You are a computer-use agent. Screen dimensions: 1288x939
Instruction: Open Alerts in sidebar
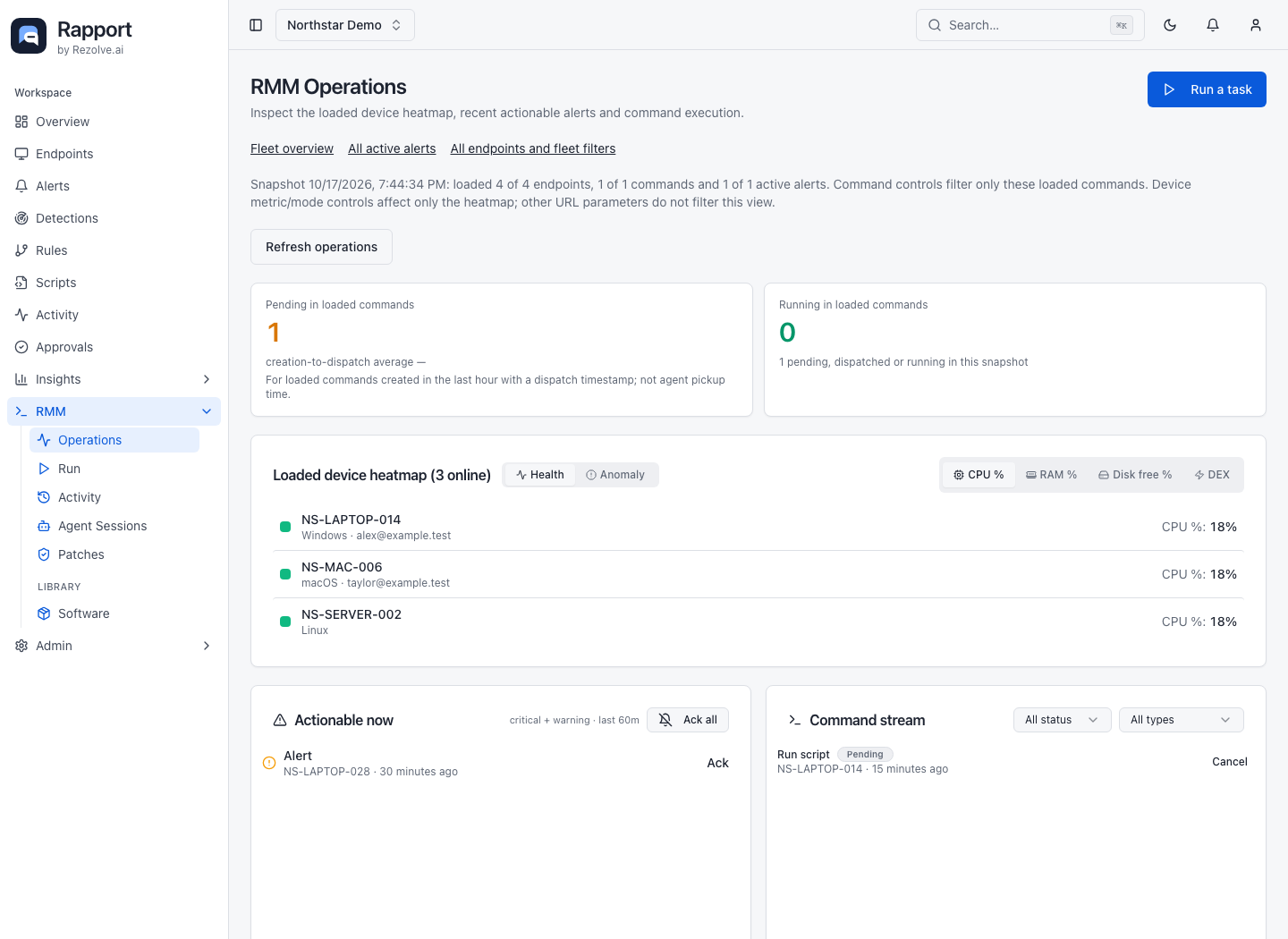pos(114,186)
